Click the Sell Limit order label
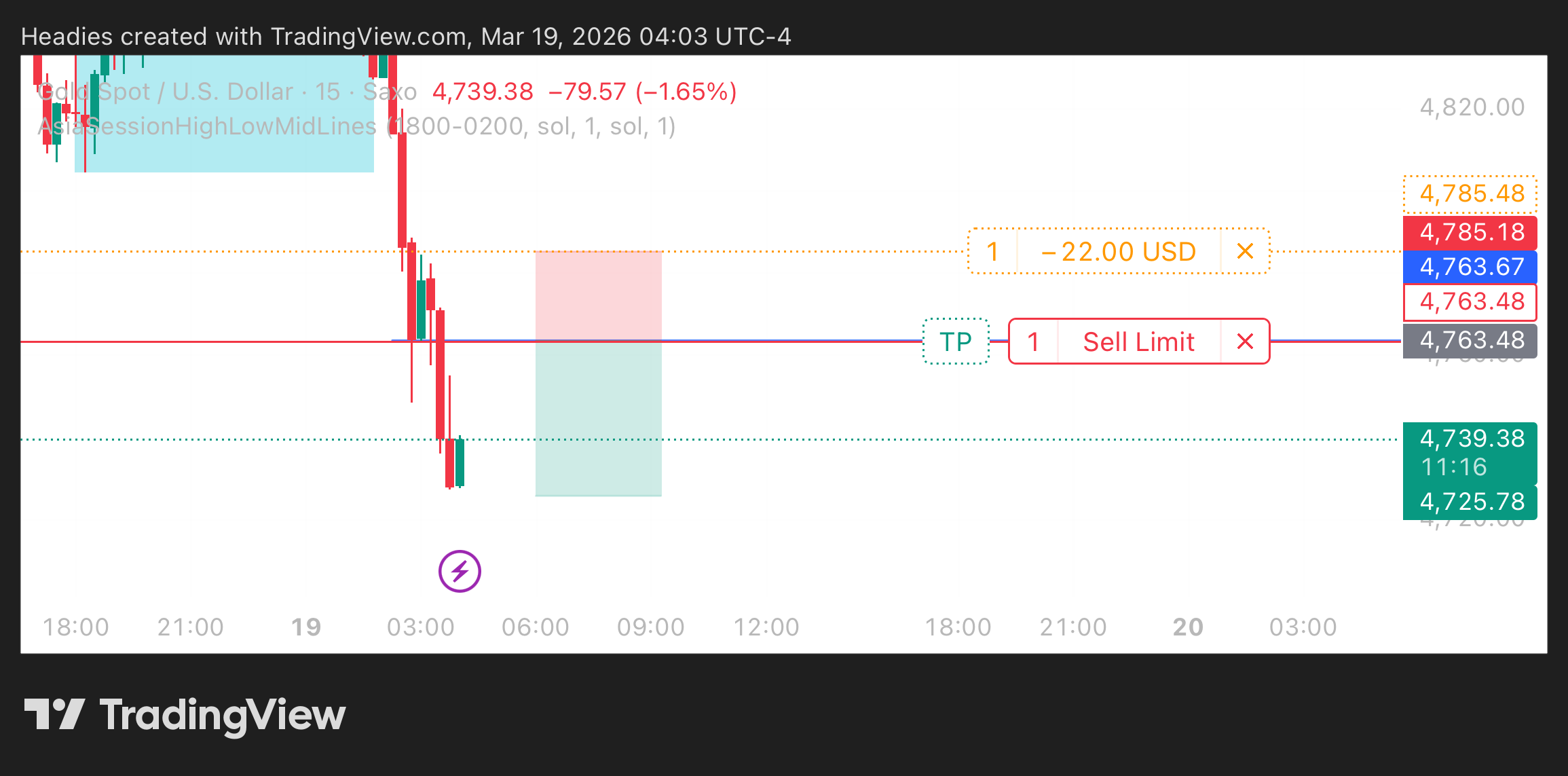The height and width of the screenshot is (776, 1568). point(1138,341)
